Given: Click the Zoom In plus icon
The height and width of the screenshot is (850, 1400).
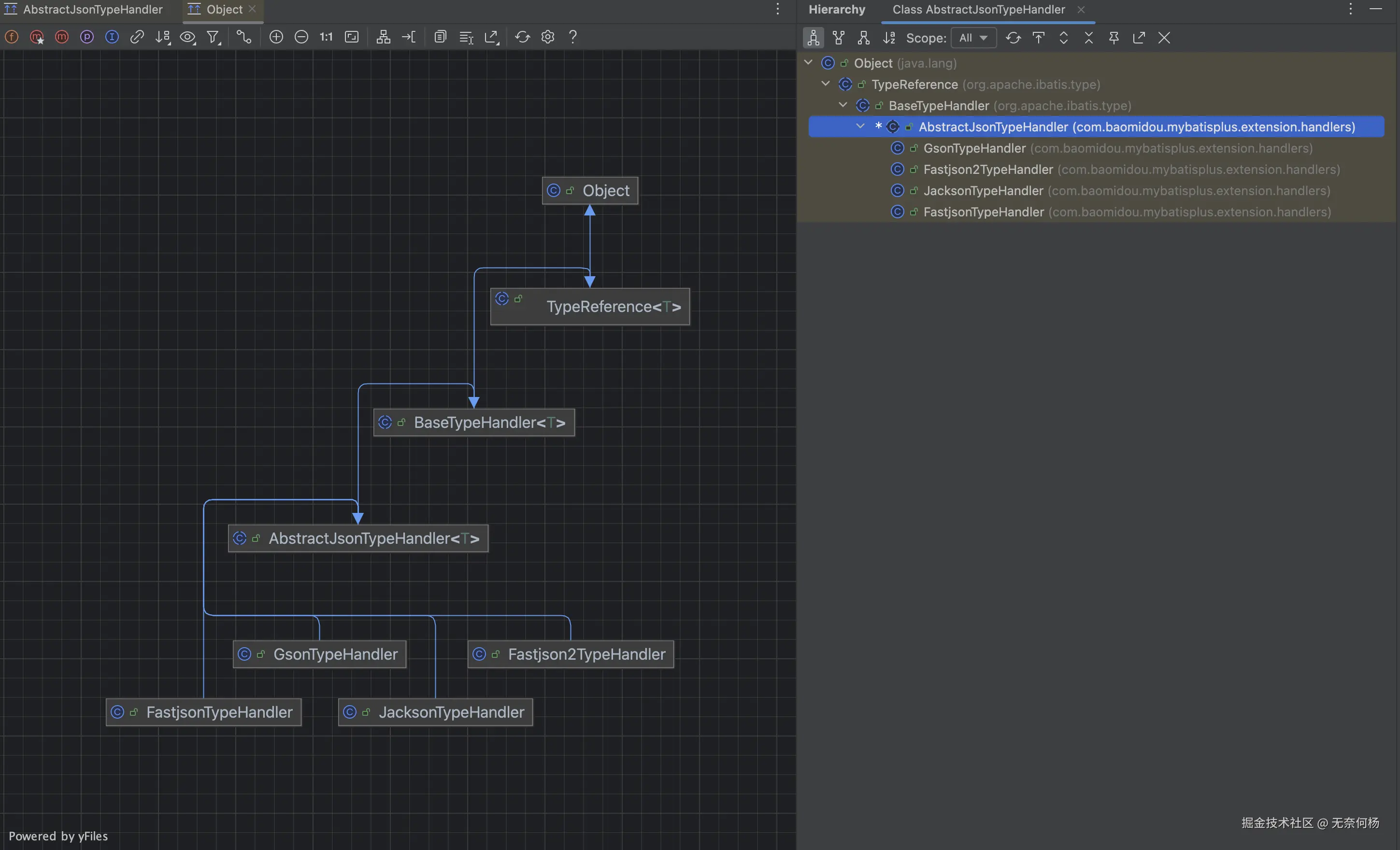Looking at the screenshot, I should [276, 37].
